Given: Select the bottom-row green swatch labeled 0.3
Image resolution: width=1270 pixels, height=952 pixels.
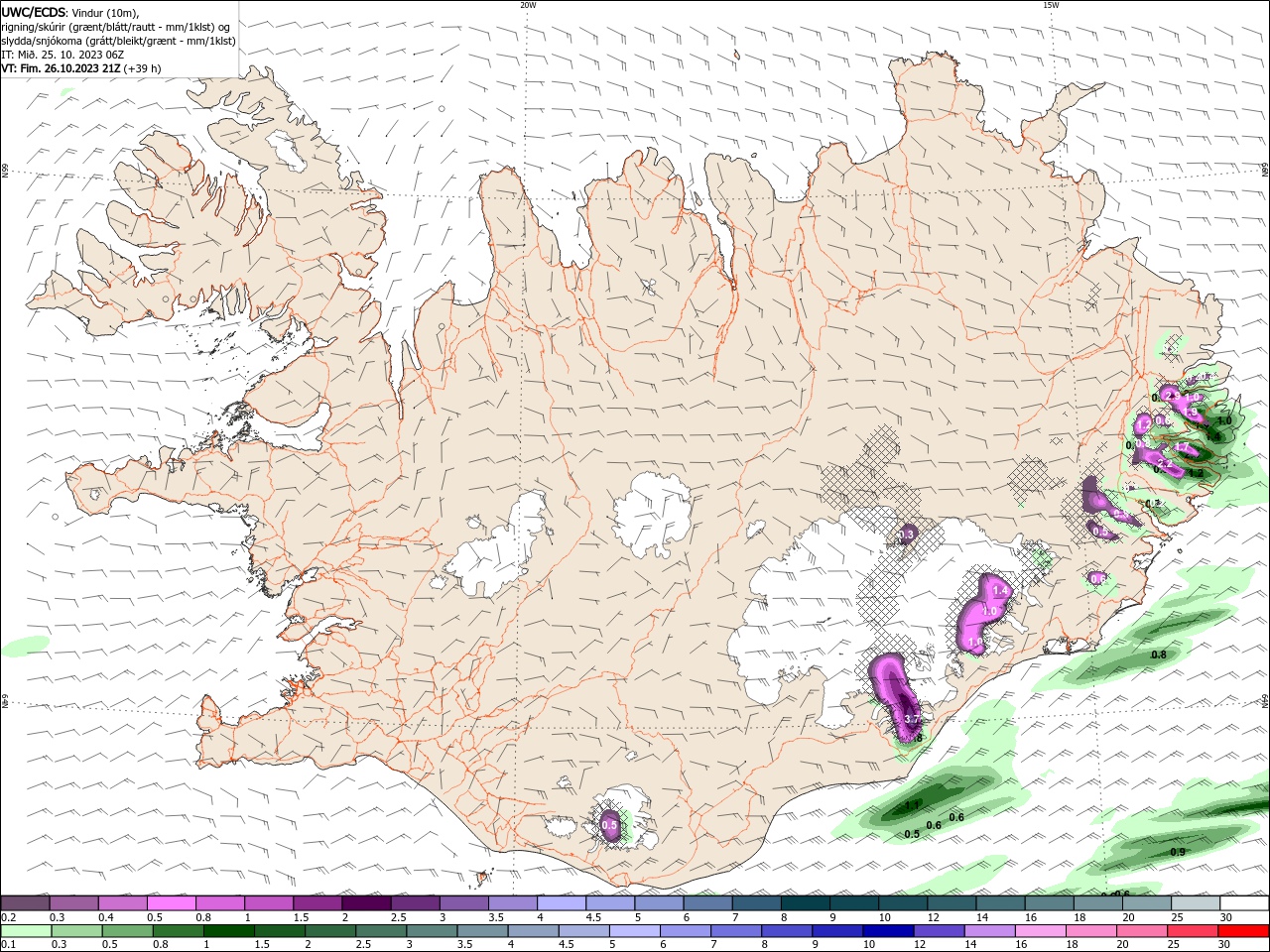Looking at the screenshot, I should [77, 931].
